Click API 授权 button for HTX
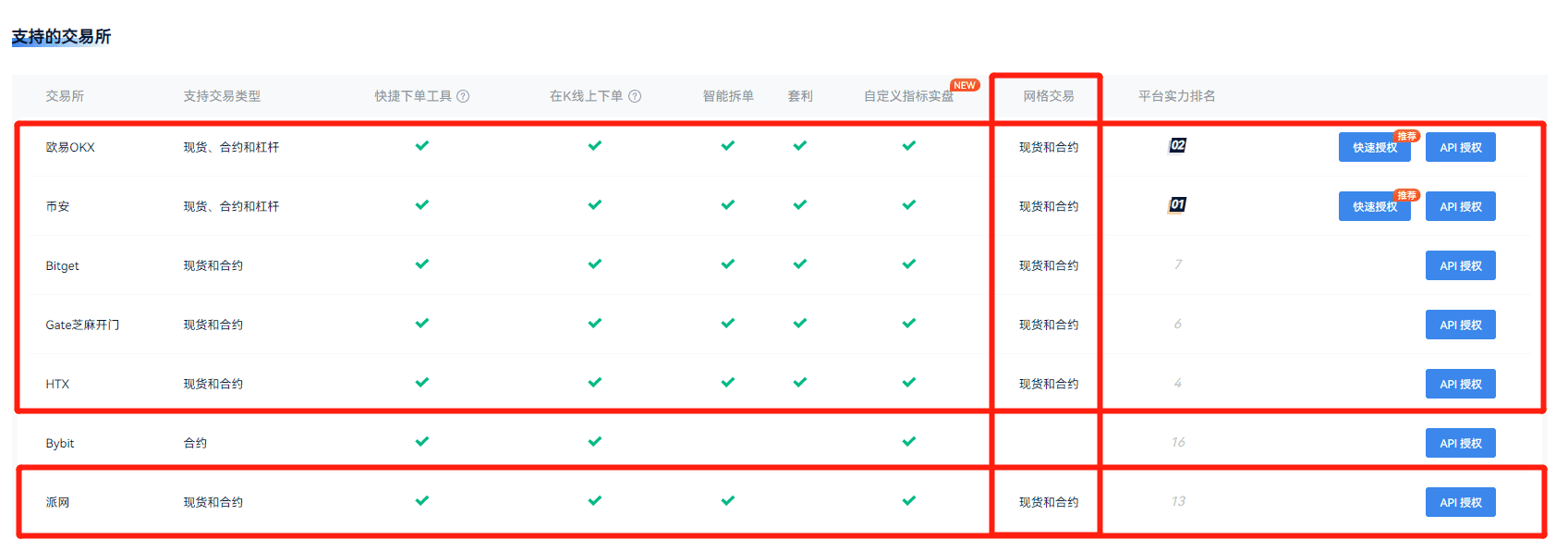This screenshot has width=1568, height=552. tap(1461, 385)
